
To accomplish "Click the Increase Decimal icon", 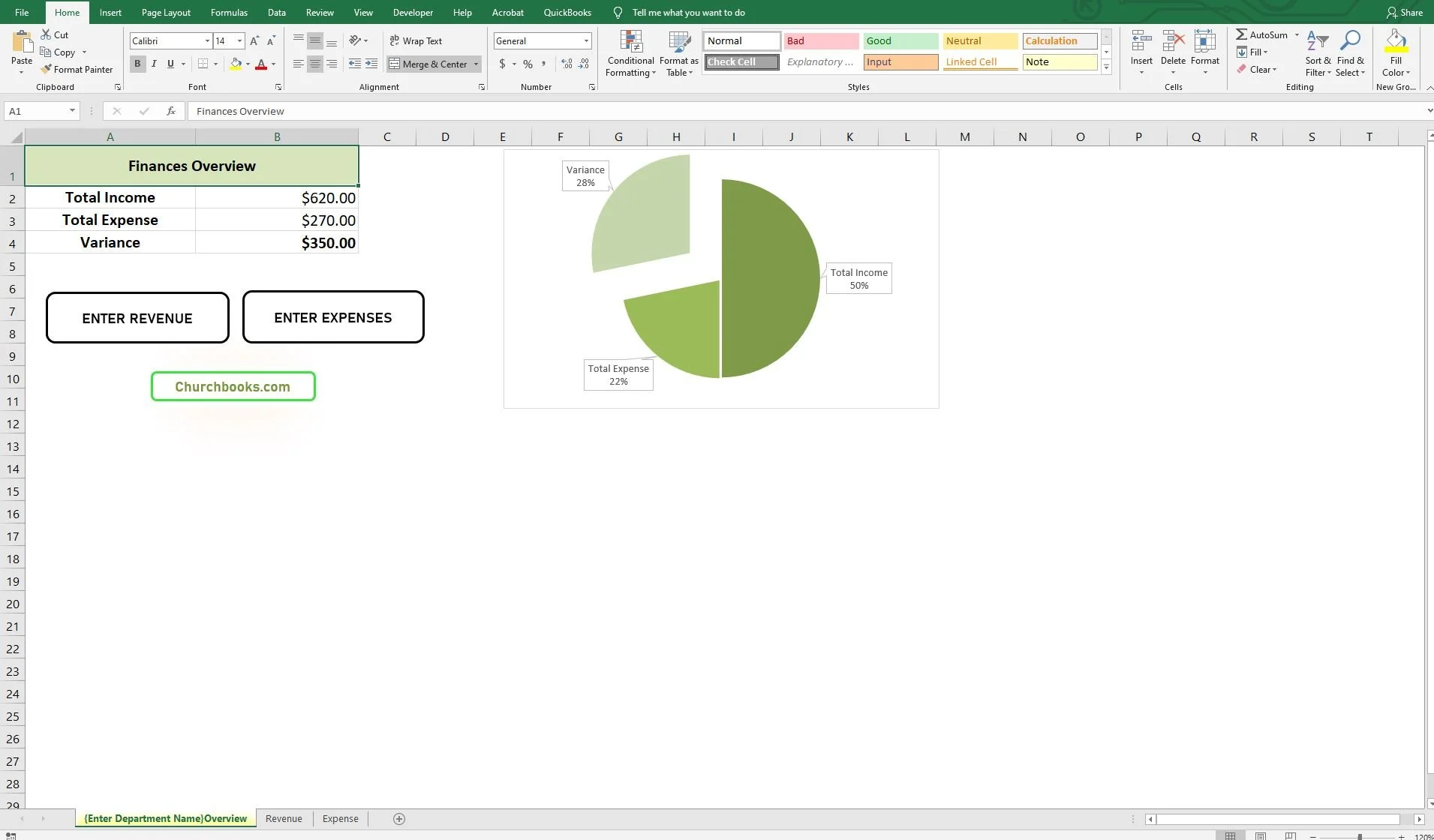I will 567,64.
